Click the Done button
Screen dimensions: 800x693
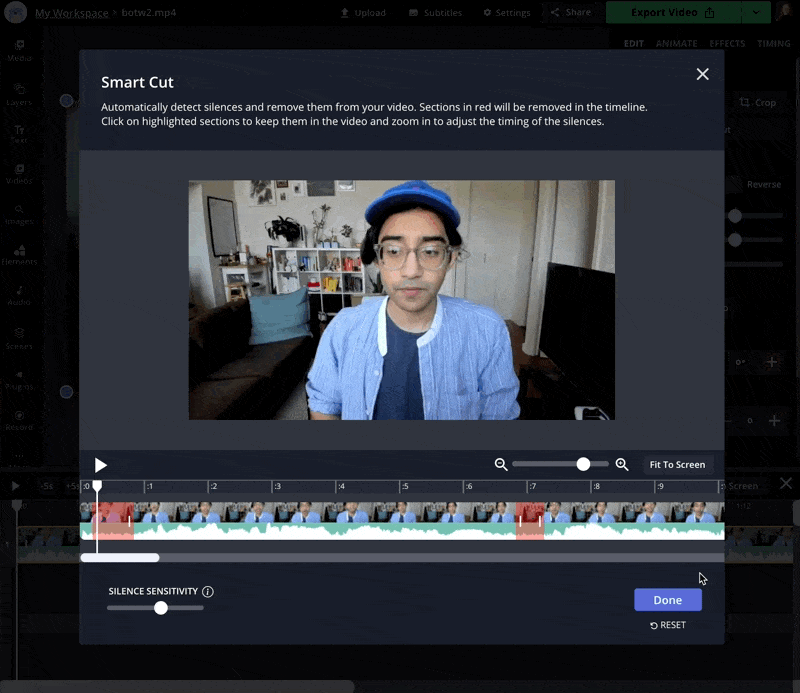pyautogui.click(x=668, y=600)
